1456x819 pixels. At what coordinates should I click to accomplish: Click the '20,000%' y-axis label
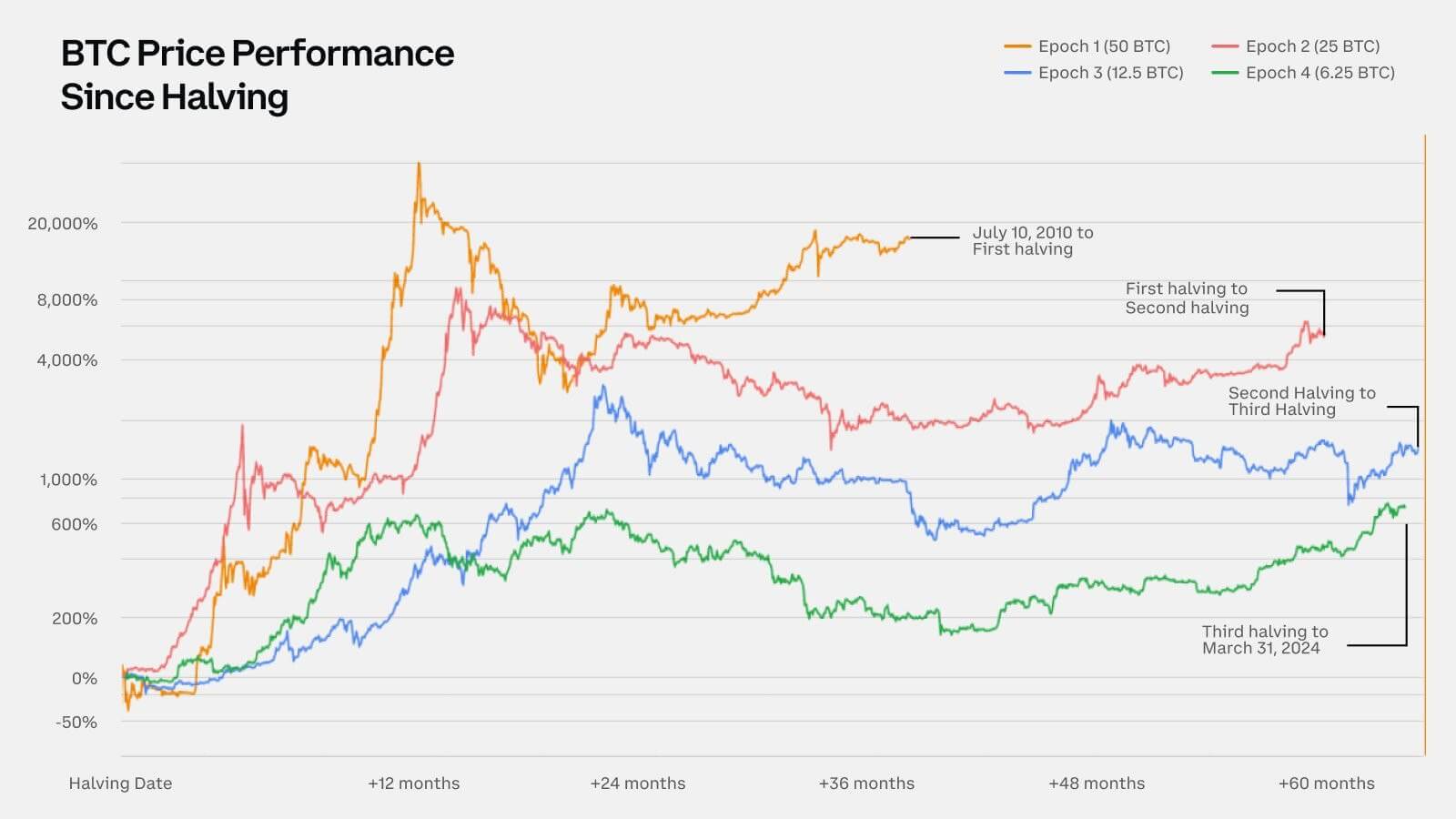pyautogui.click(x=63, y=224)
